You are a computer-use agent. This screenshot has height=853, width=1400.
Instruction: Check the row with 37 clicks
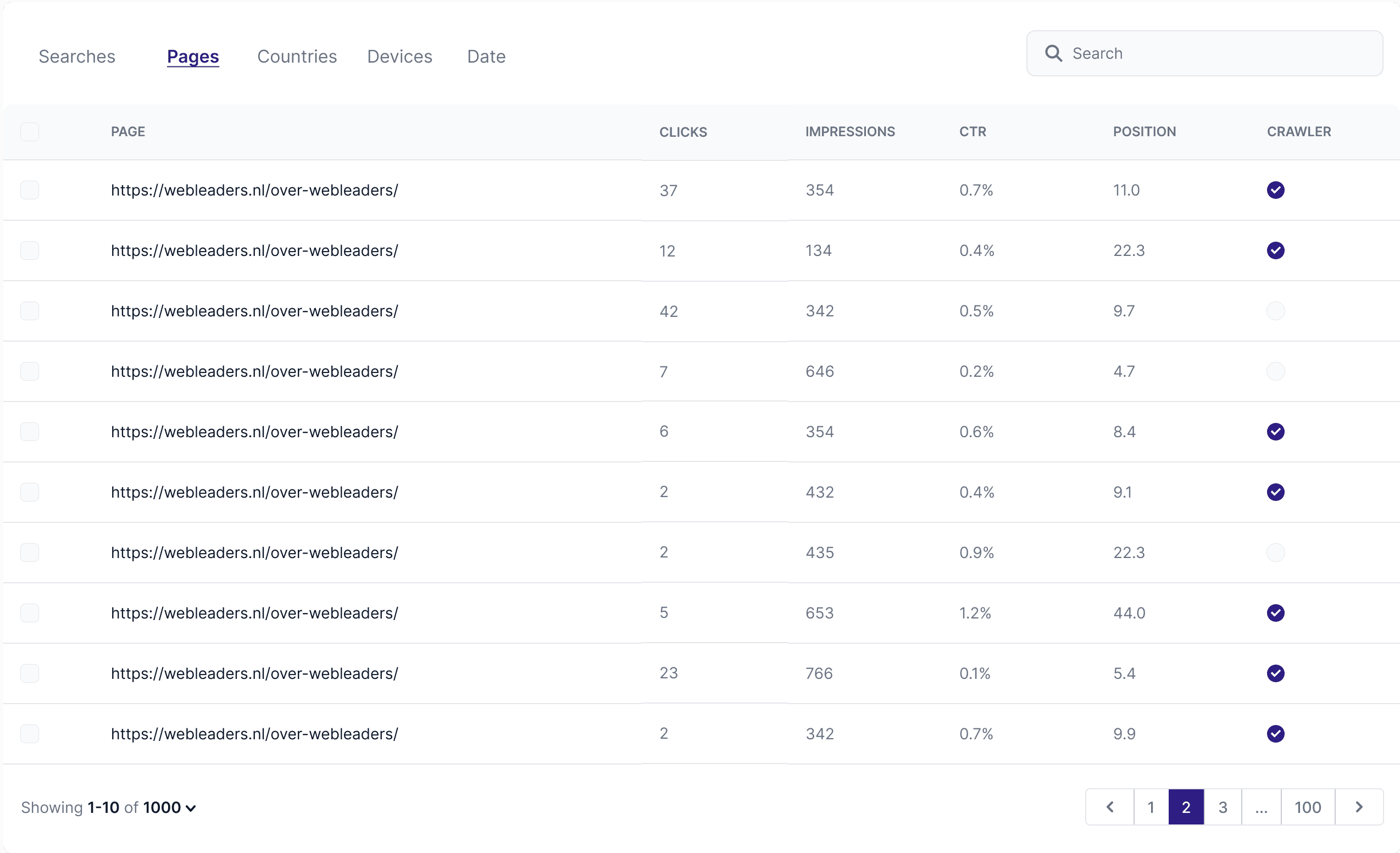(30, 190)
